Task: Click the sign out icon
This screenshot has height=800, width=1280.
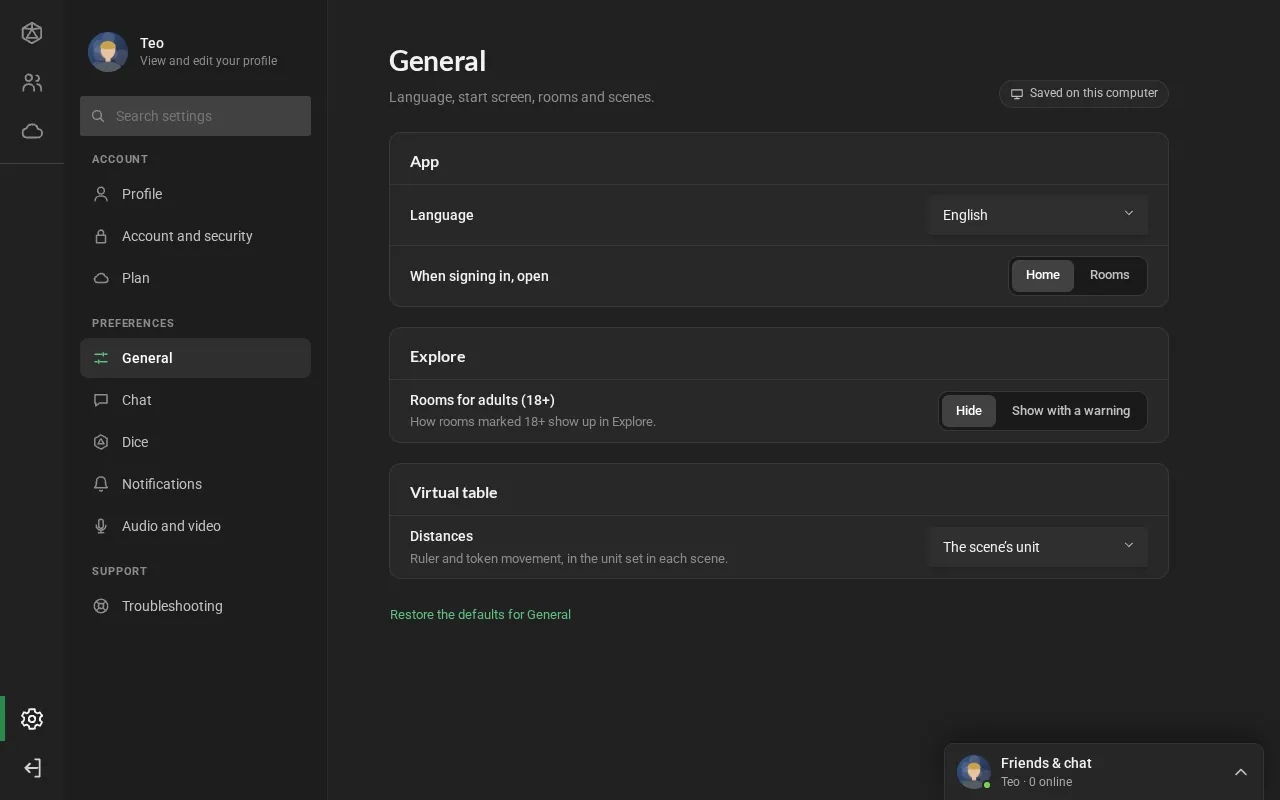Action: [x=32, y=768]
